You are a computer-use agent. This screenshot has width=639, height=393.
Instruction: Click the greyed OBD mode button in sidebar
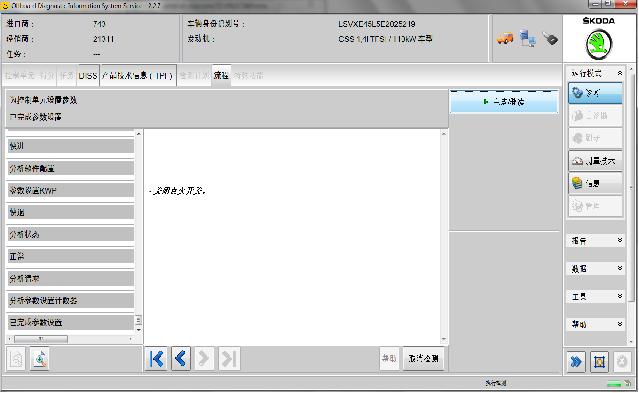pyautogui.click(x=595, y=116)
